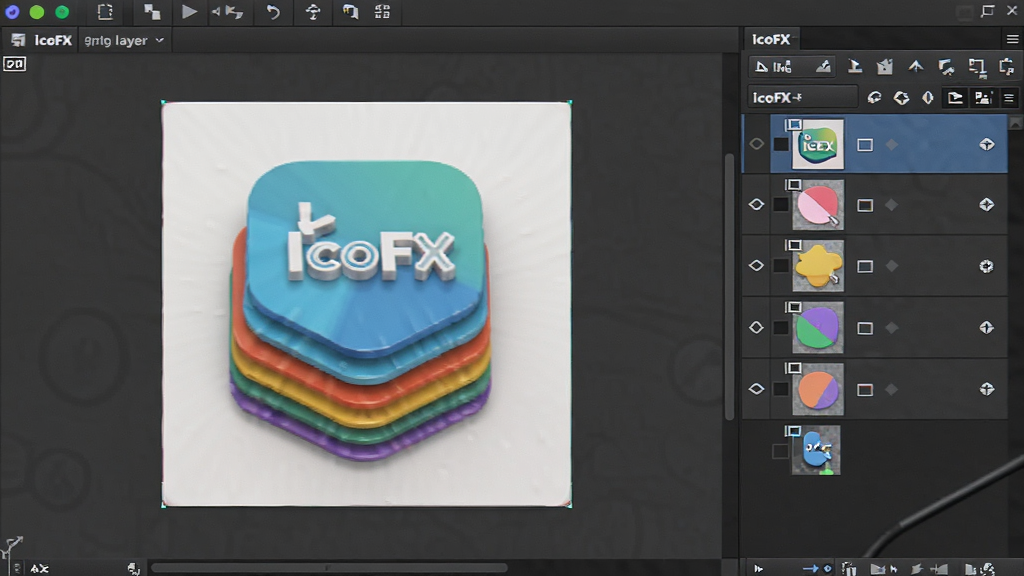Toggle visibility of the purple-green circle layer

tap(756, 327)
